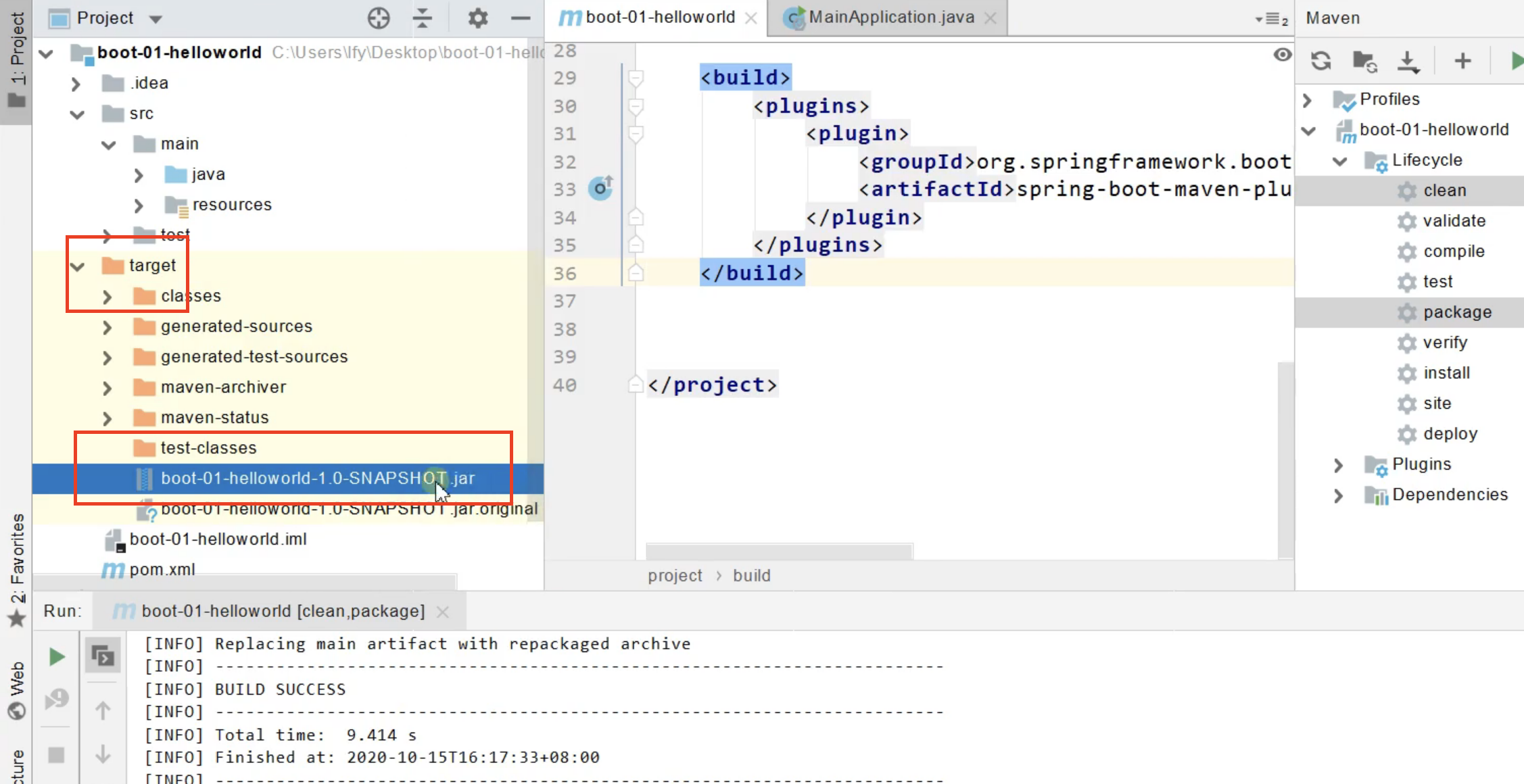
Task: Reload all Maven projects with refresh icon
Action: (x=1320, y=61)
